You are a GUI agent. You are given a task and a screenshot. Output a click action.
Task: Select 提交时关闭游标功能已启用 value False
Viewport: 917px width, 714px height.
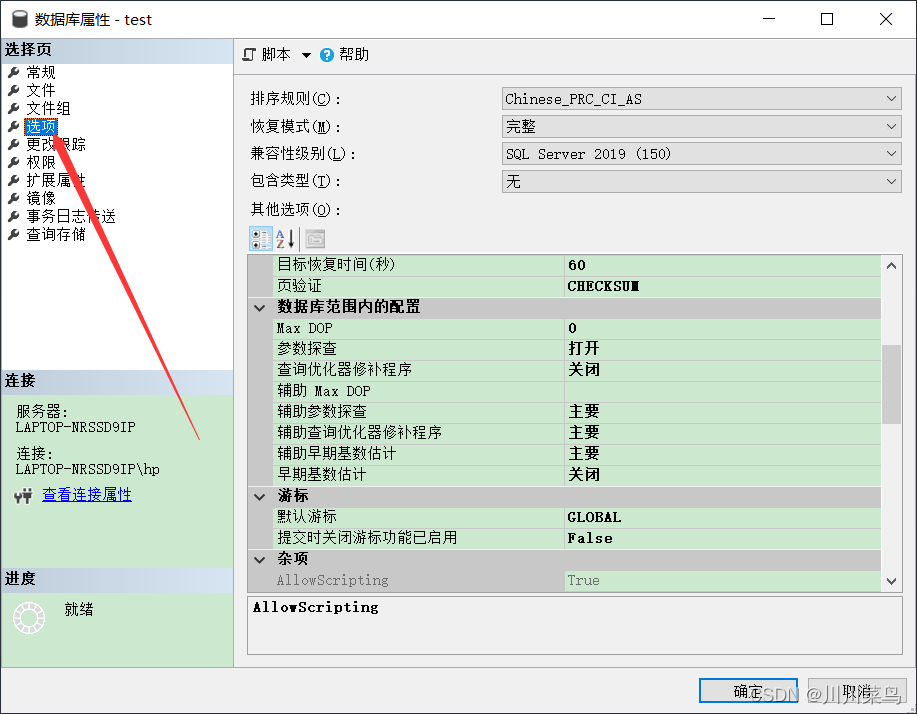click(722, 538)
